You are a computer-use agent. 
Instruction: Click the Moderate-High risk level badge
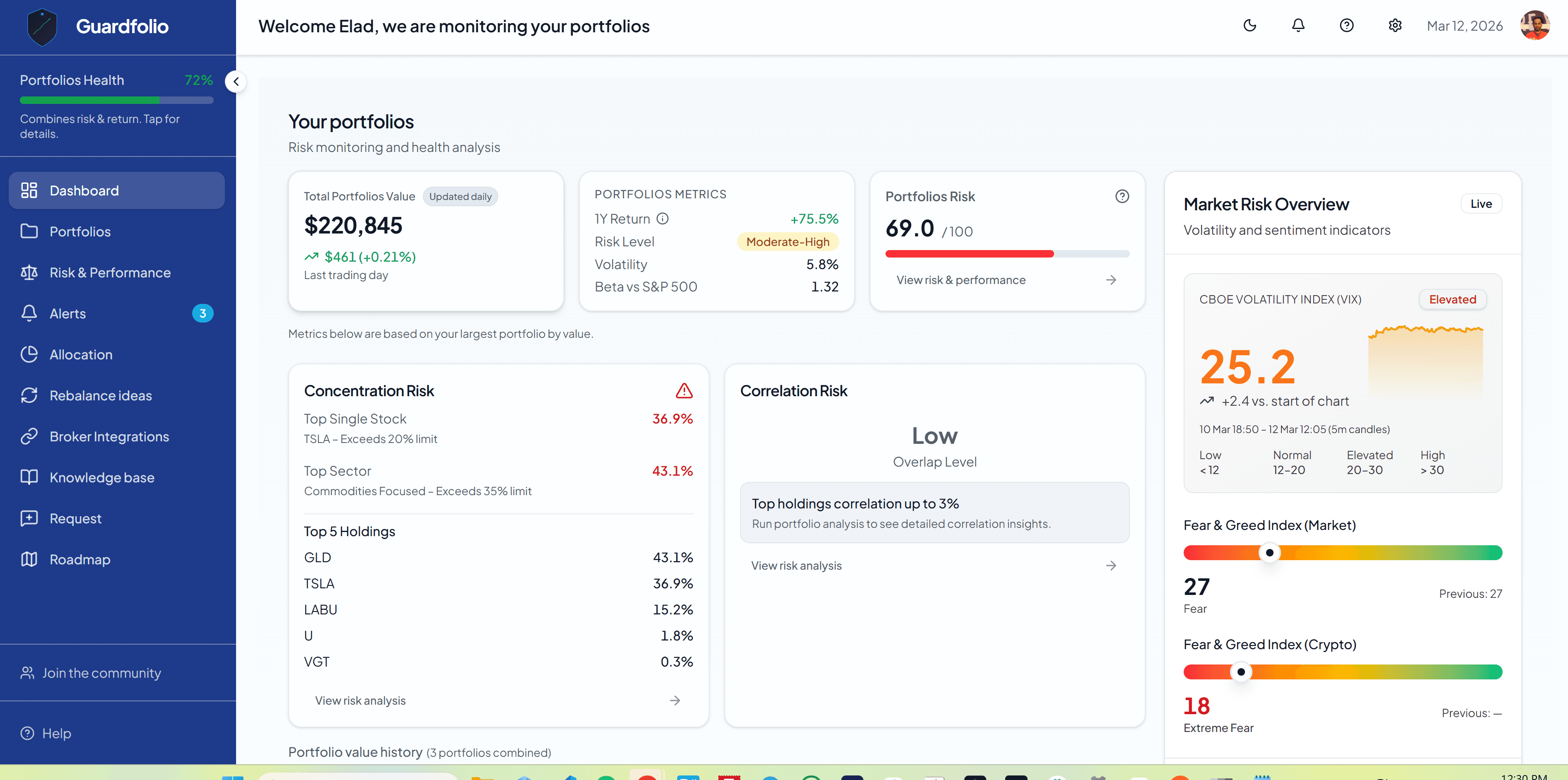point(788,241)
